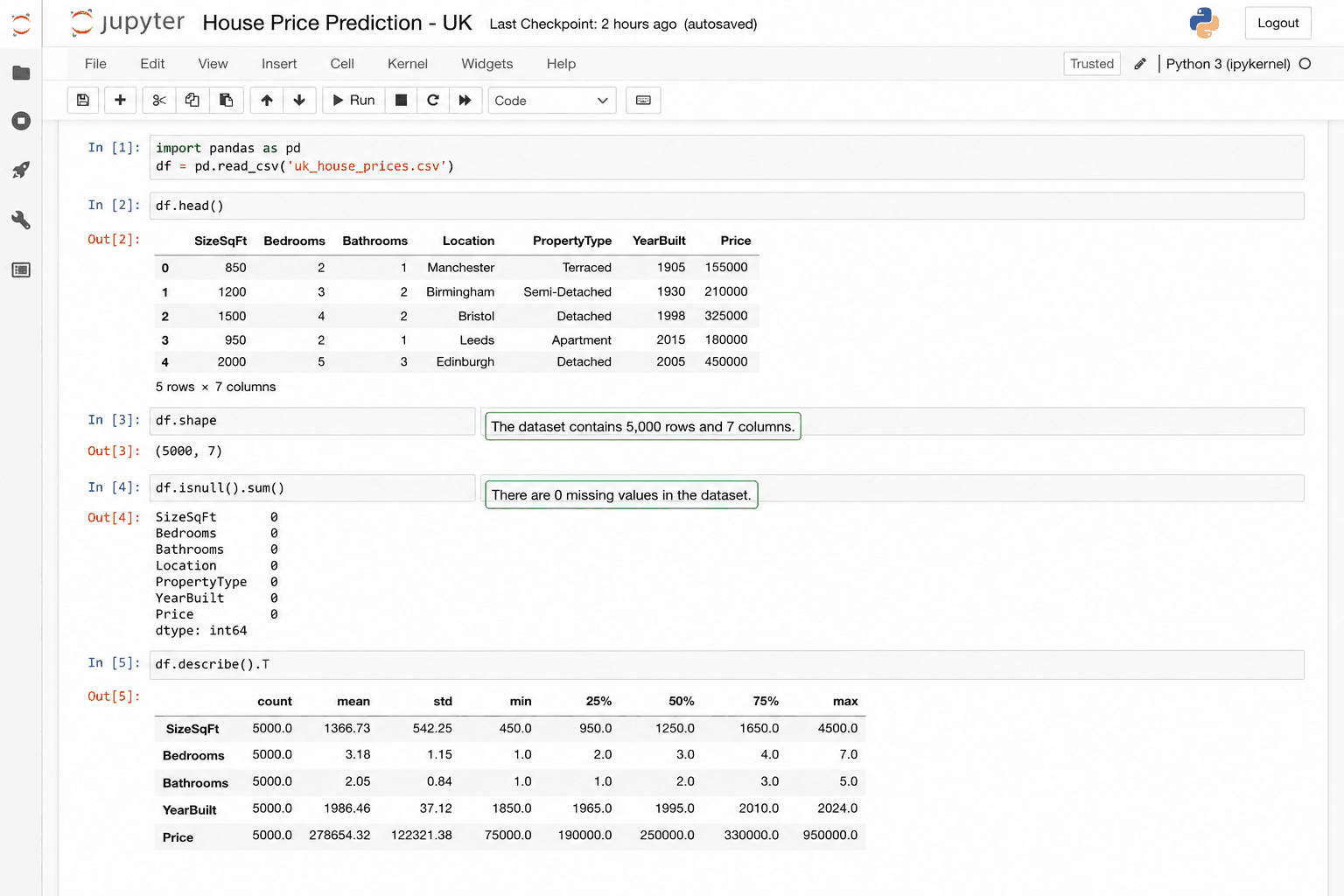1344x896 pixels.
Task: Select the df.isnull().sum() code cell
Action: click(x=312, y=488)
